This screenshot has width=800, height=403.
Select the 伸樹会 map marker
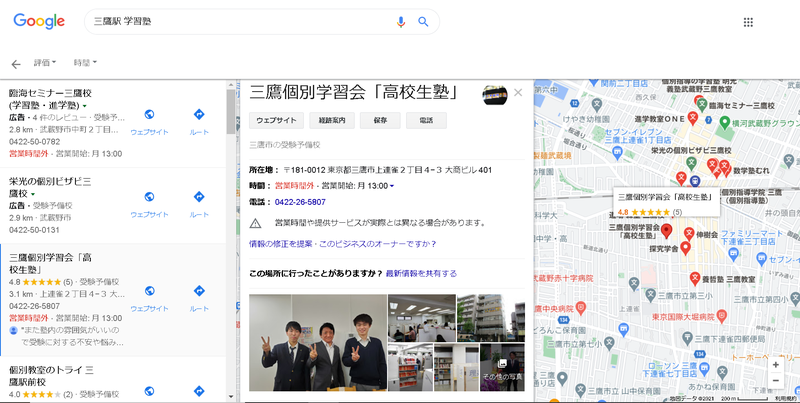pyautogui.click(x=689, y=234)
